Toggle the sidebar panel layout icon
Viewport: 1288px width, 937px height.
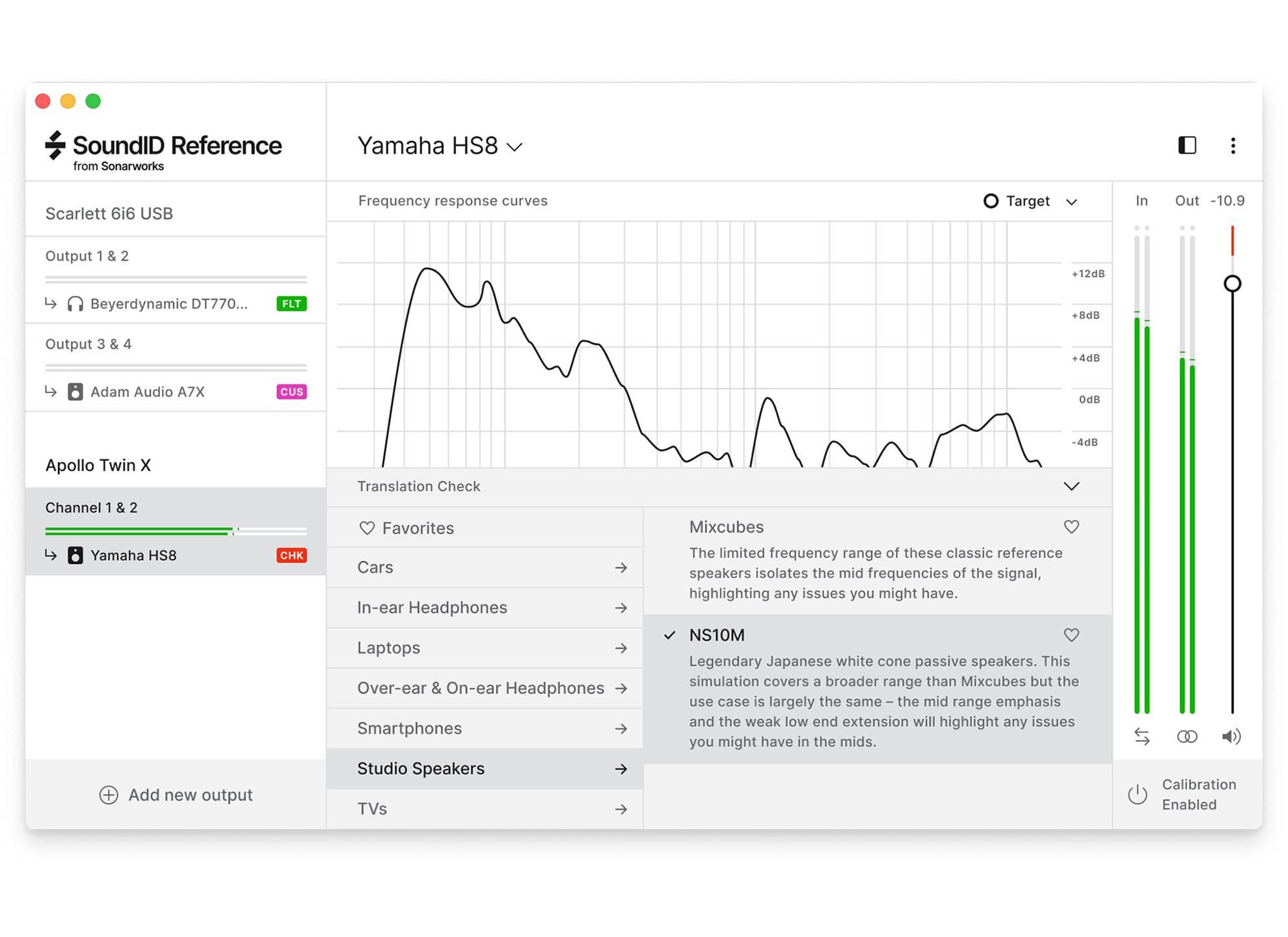1187,145
